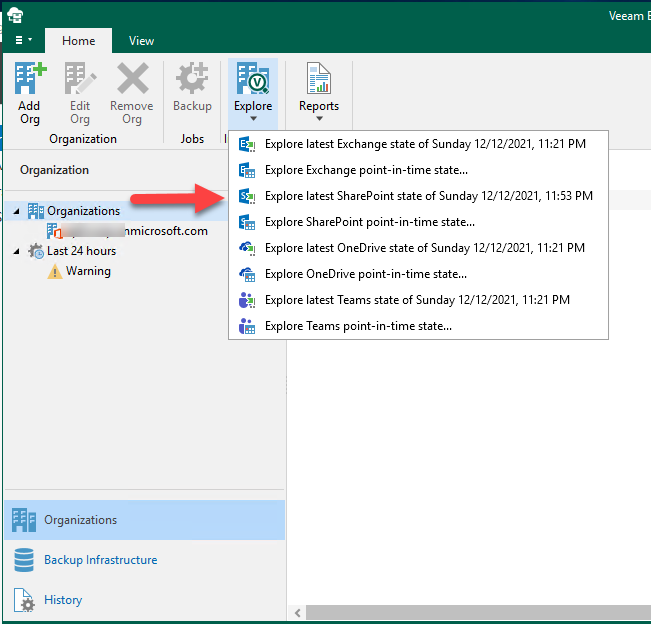Open the Organizations navigation pane

point(144,520)
